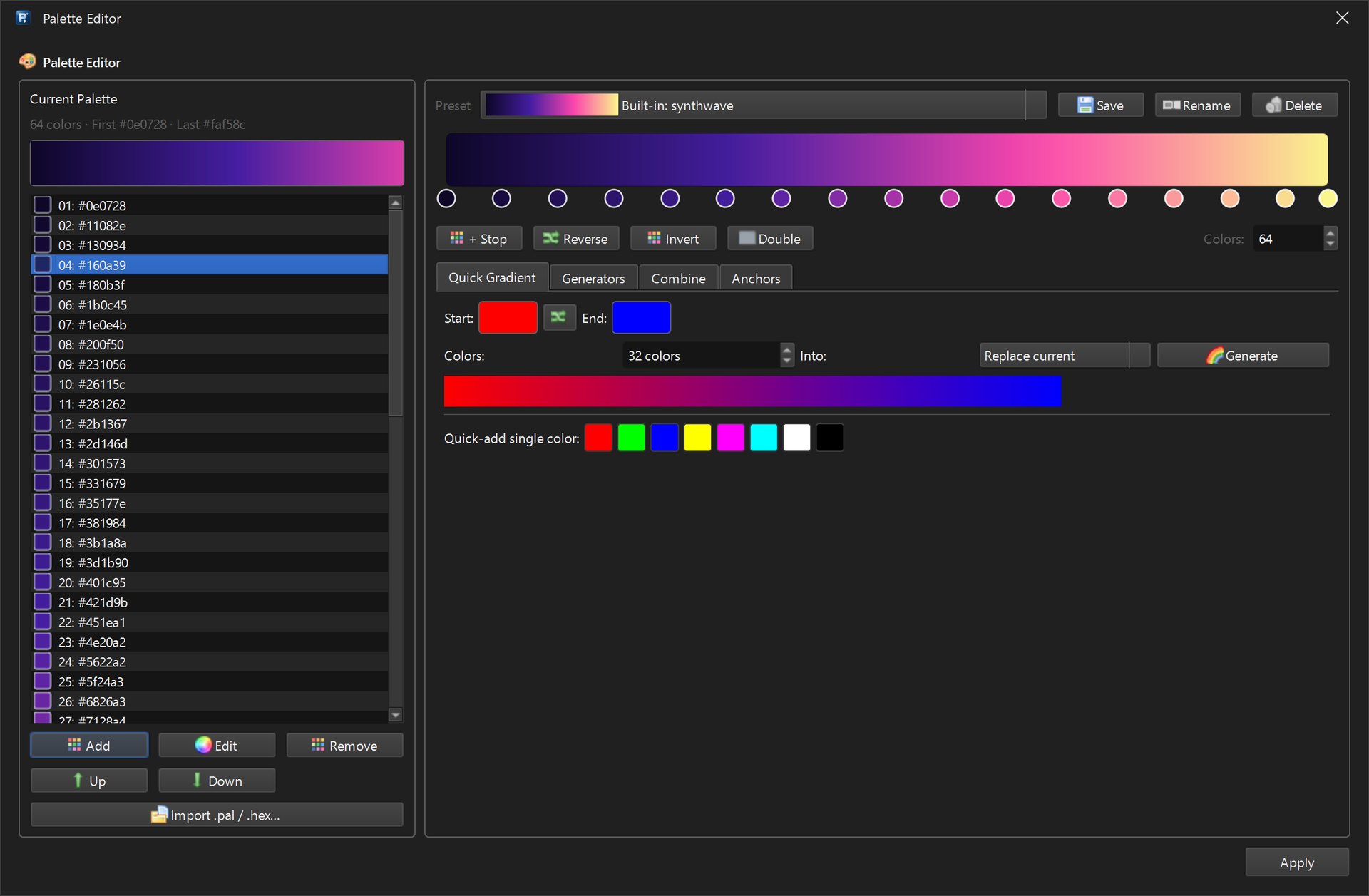Screen dimensions: 1369x896
Task: Move selected color Up
Action: click(x=89, y=781)
